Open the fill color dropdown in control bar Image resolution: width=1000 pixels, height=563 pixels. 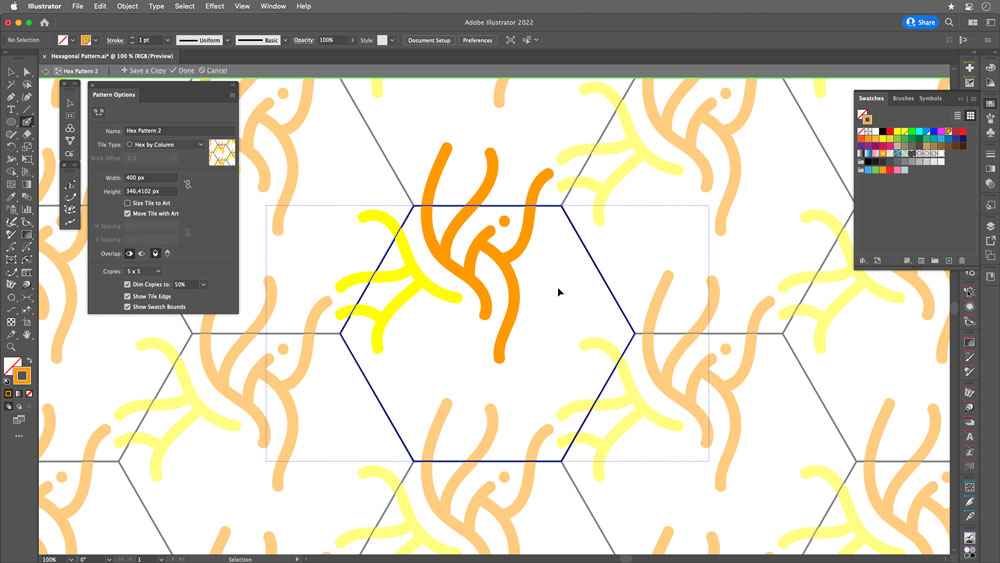point(73,40)
